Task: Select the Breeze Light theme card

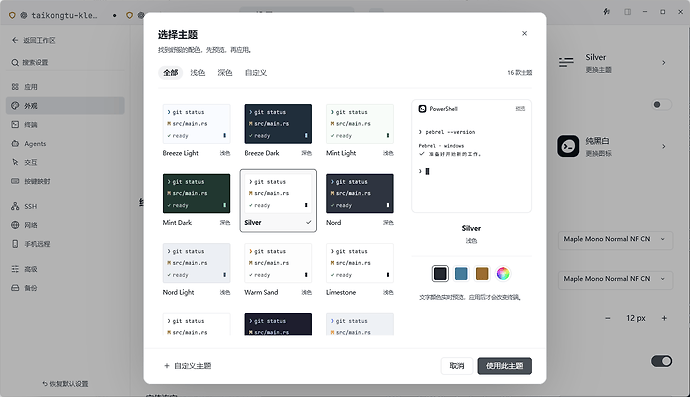Action: 196,131
